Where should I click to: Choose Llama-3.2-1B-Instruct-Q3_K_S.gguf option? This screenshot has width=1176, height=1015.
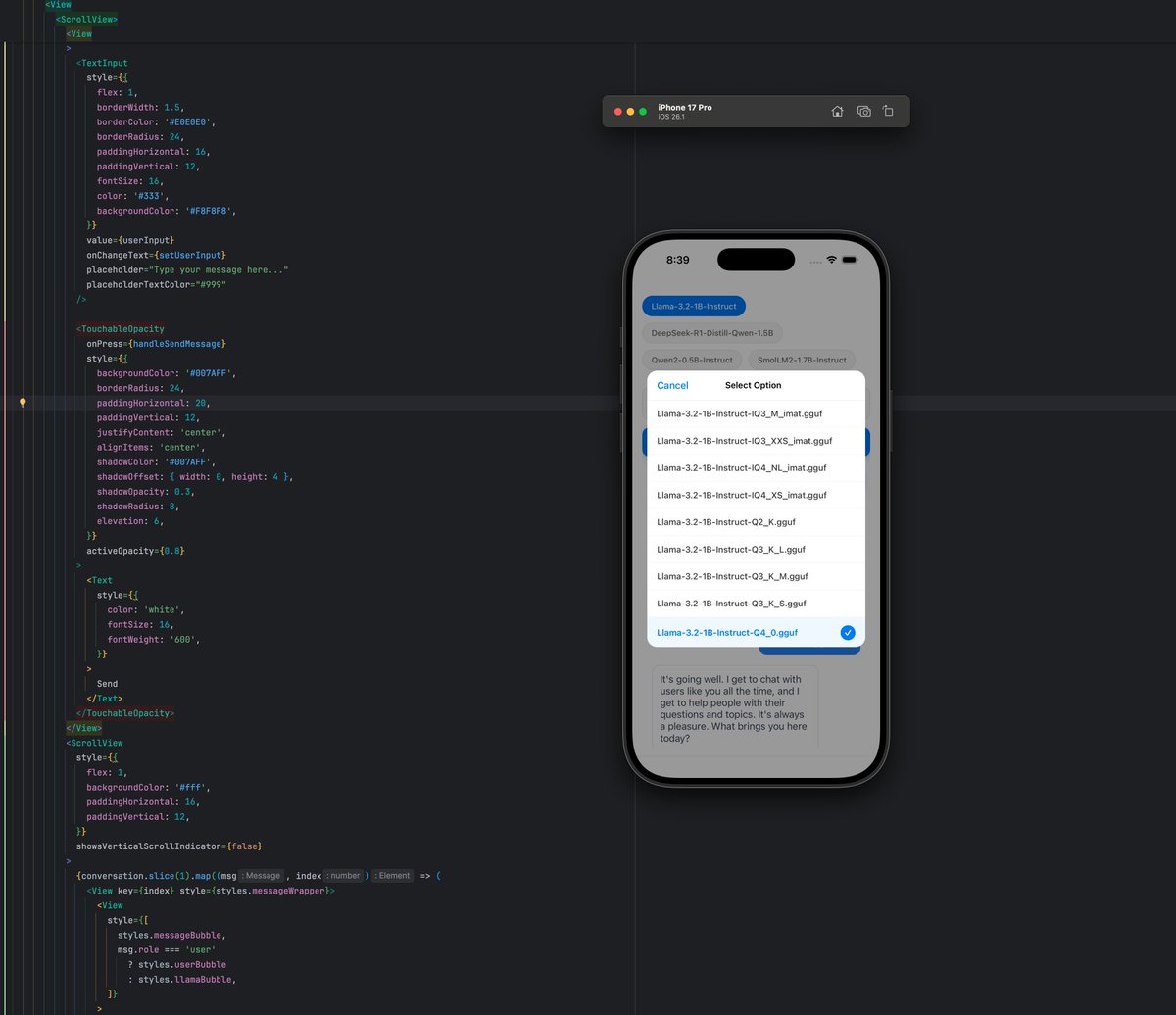coord(756,604)
